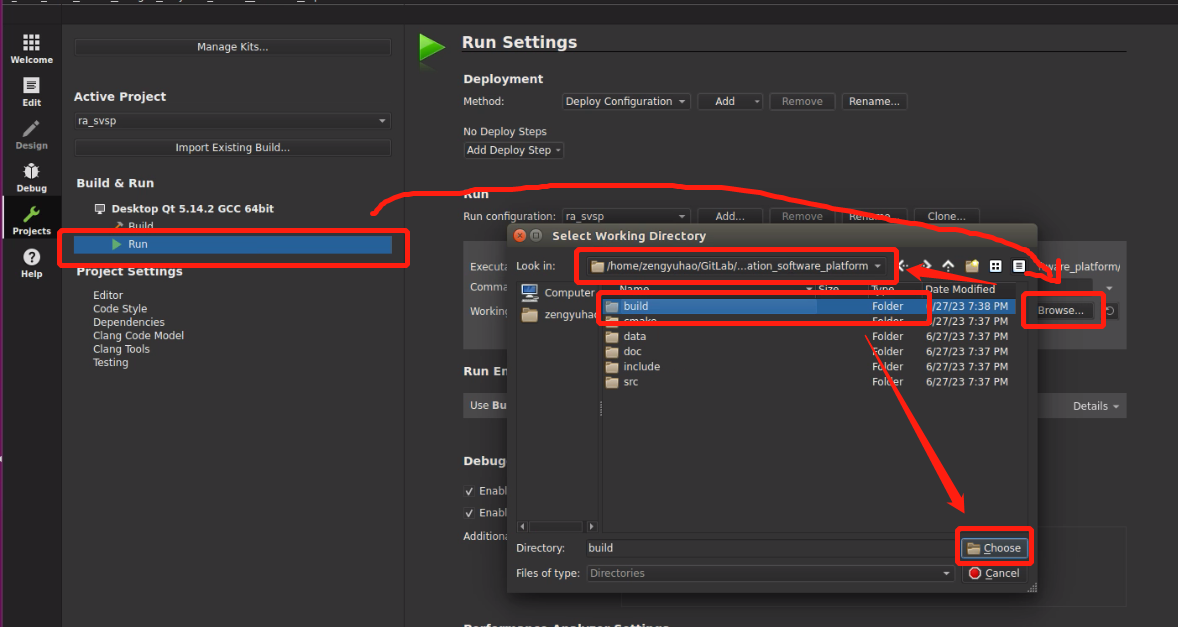Viewport: 1178px width, 627px height.
Task: Open the Files of type dropdown
Action: point(946,573)
